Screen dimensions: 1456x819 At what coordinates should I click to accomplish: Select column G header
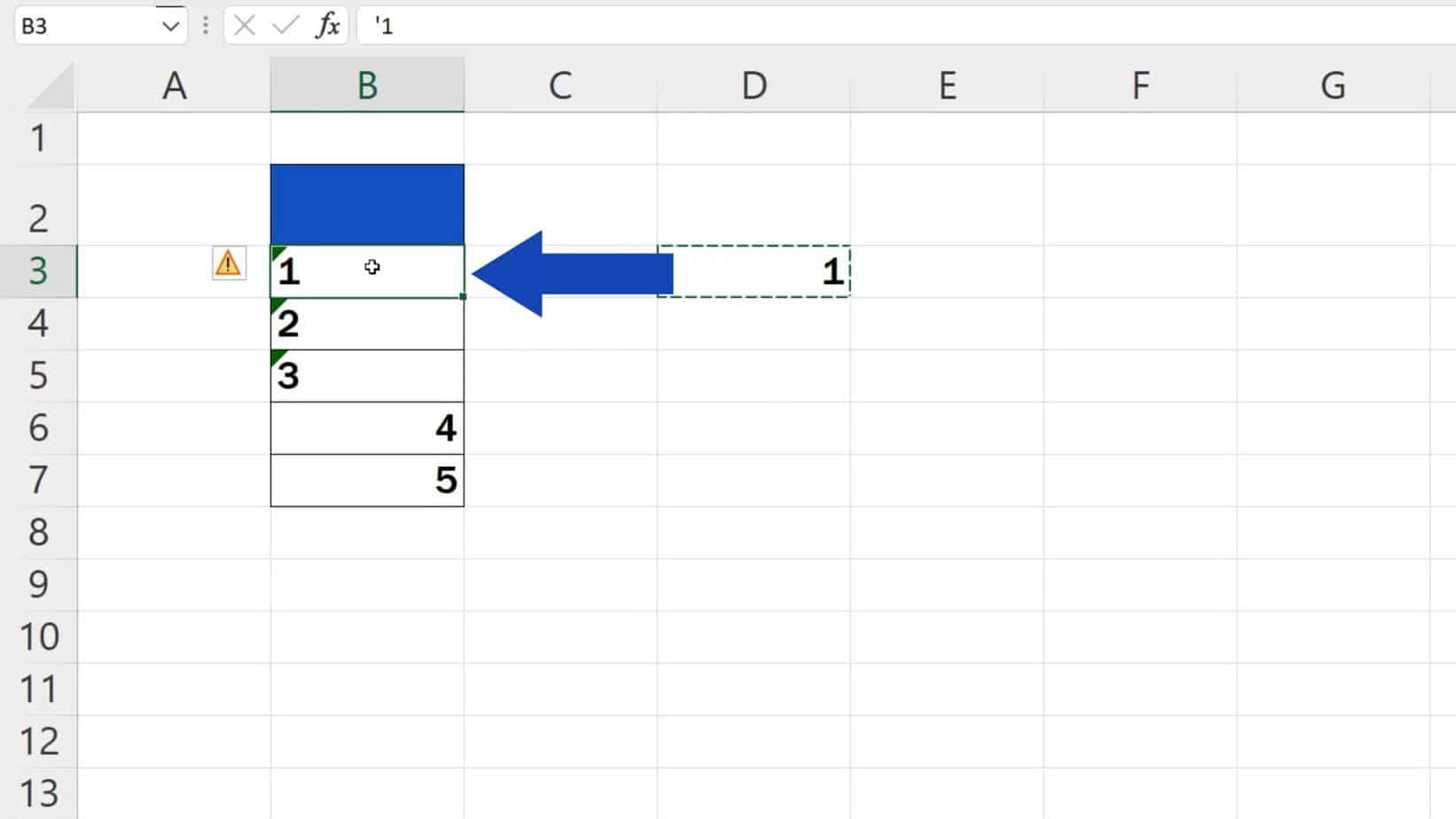(1331, 85)
